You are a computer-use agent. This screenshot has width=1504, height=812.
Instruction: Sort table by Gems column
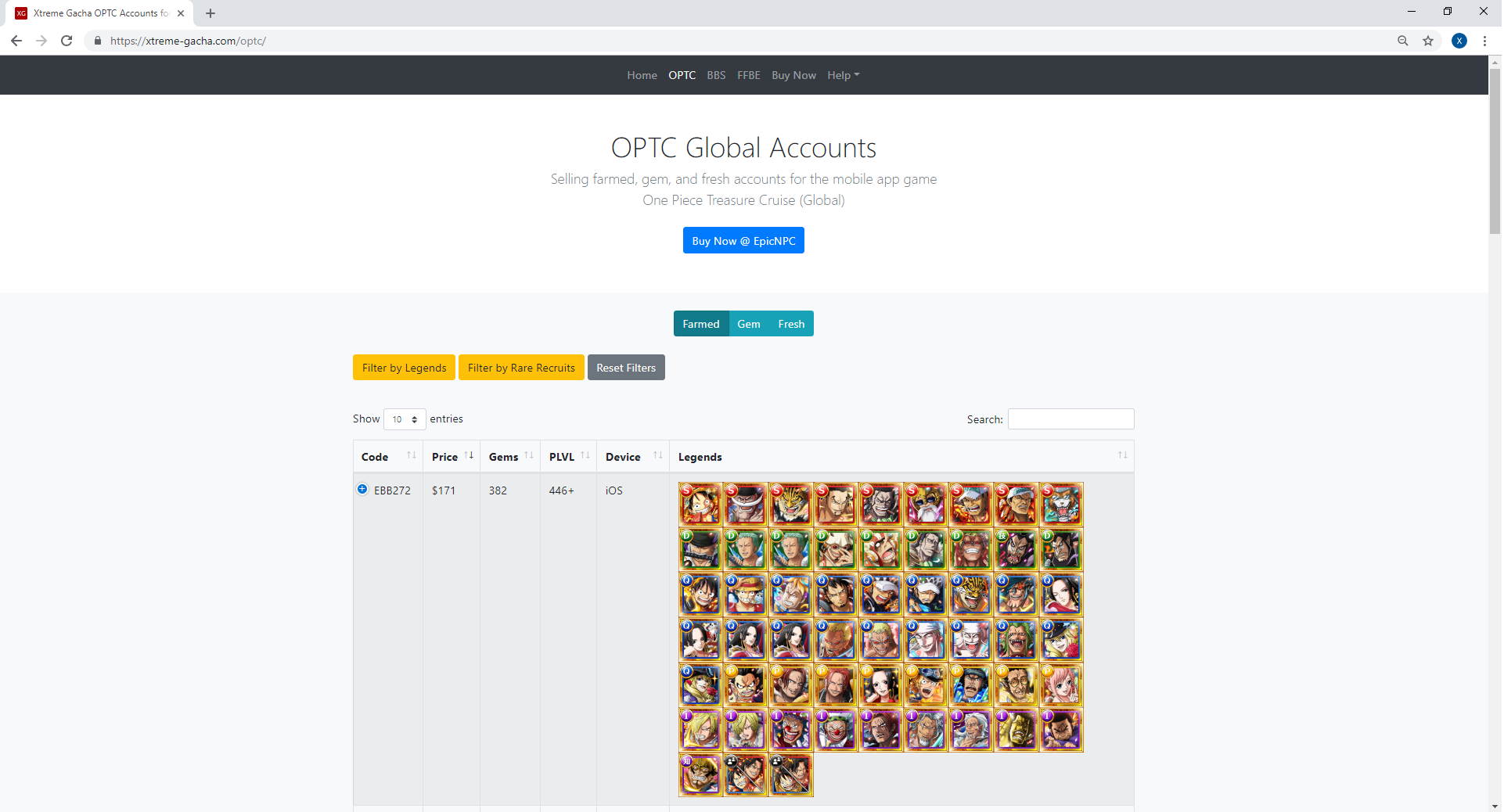[x=510, y=457]
